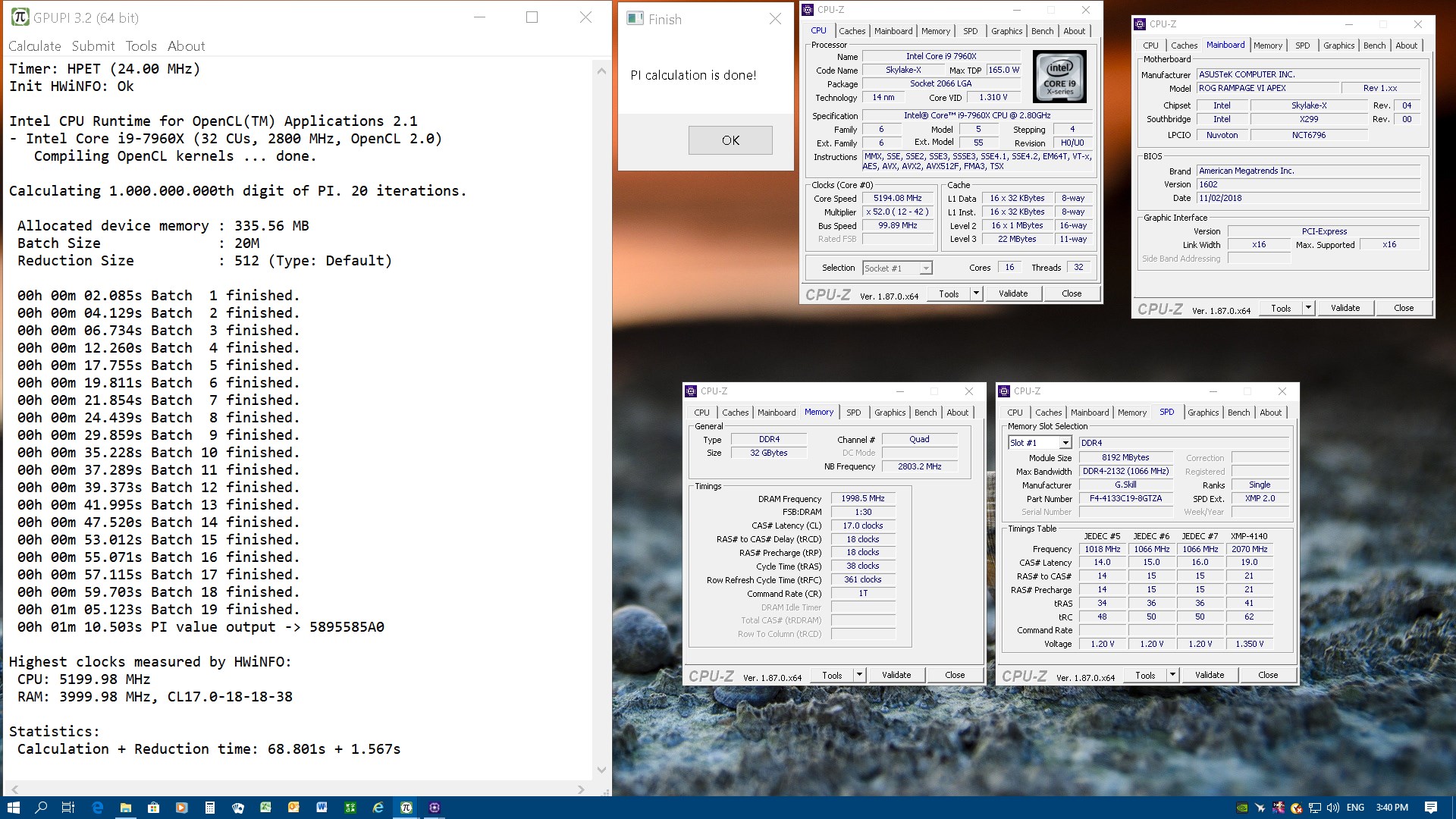Launch Excel from the taskbar
Image resolution: width=1456 pixels, height=819 pixels.
pos(265,808)
